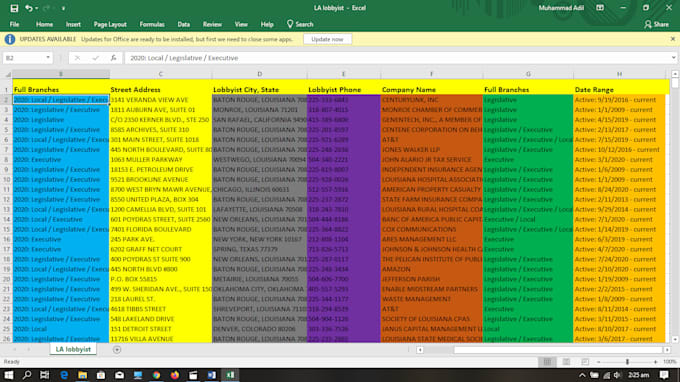Select column C header

click(160, 74)
